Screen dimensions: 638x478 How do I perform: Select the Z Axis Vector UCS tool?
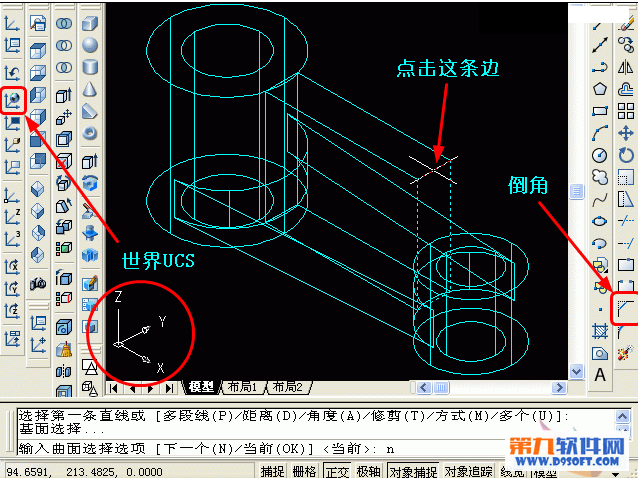(x=12, y=216)
